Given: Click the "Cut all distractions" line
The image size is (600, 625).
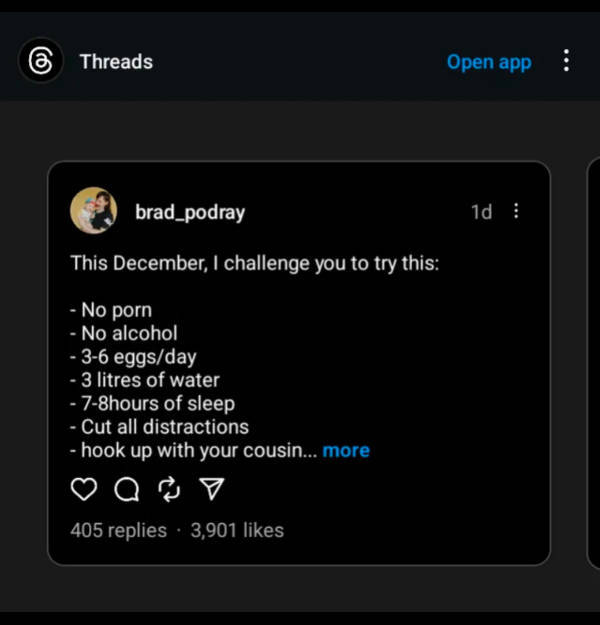Looking at the screenshot, I should (x=159, y=427).
